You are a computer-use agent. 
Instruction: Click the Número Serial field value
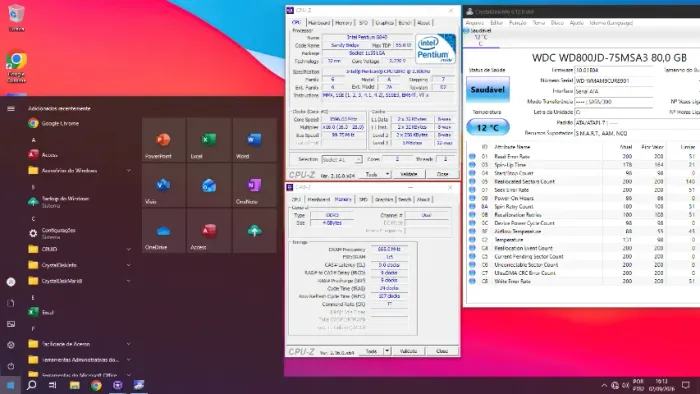(x=613, y=81)
